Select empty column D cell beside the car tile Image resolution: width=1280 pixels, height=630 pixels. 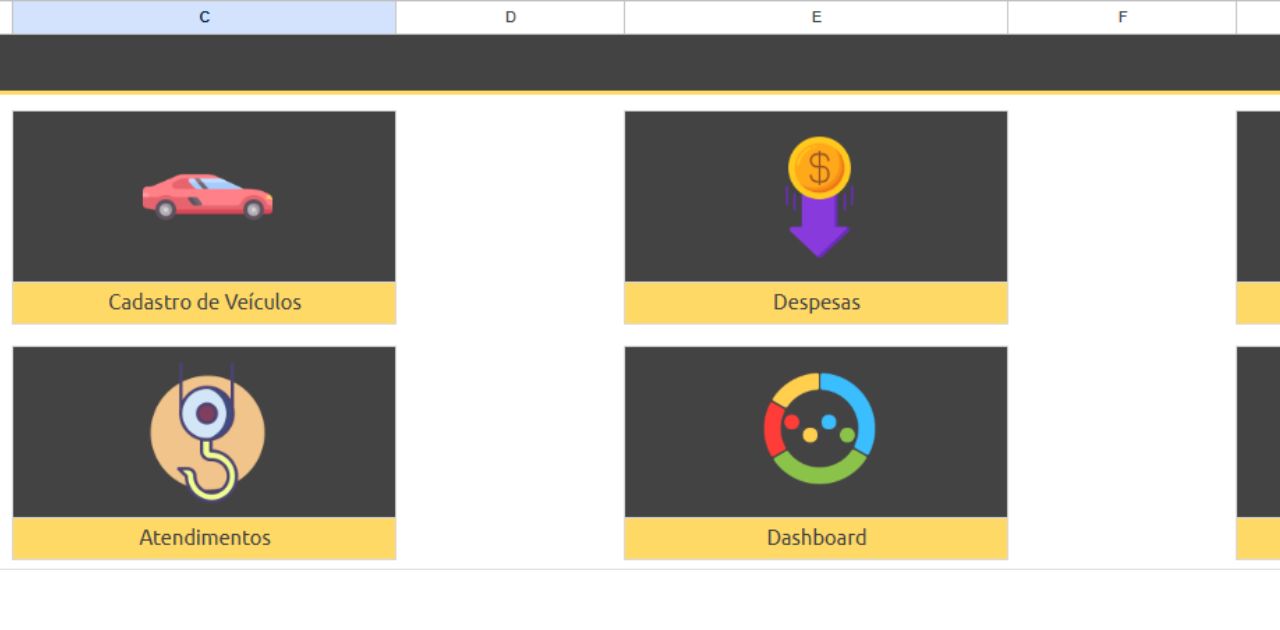[510, 217]
